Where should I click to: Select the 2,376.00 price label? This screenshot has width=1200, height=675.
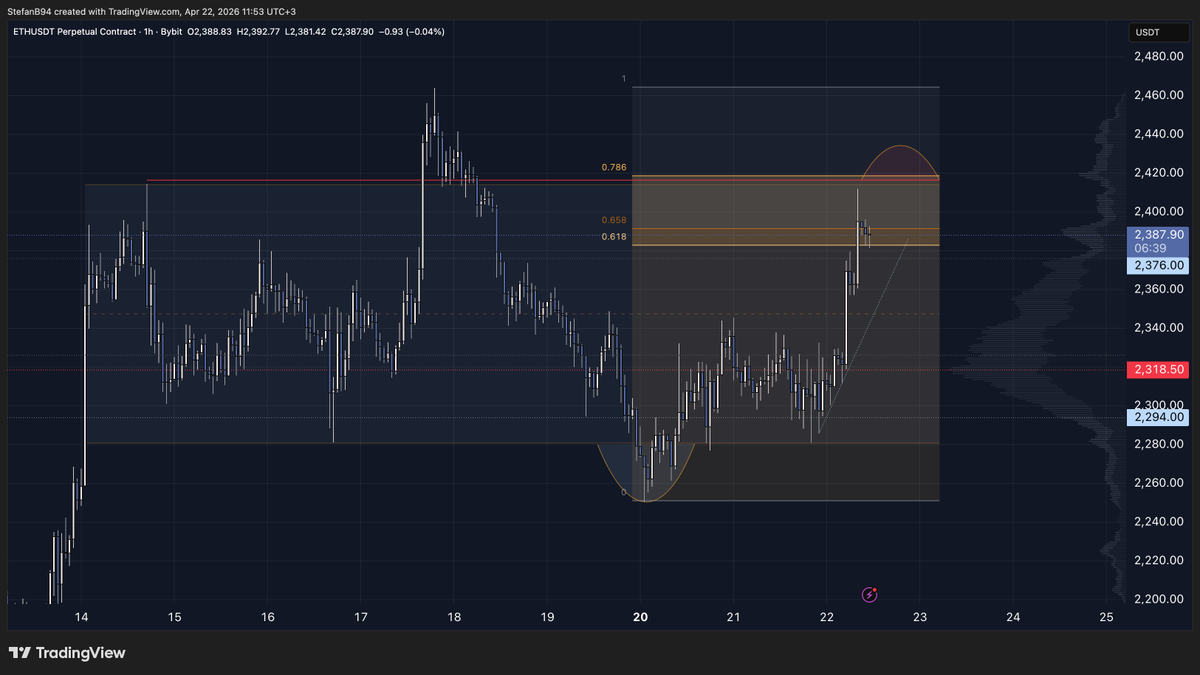(x=1160, y=265)
